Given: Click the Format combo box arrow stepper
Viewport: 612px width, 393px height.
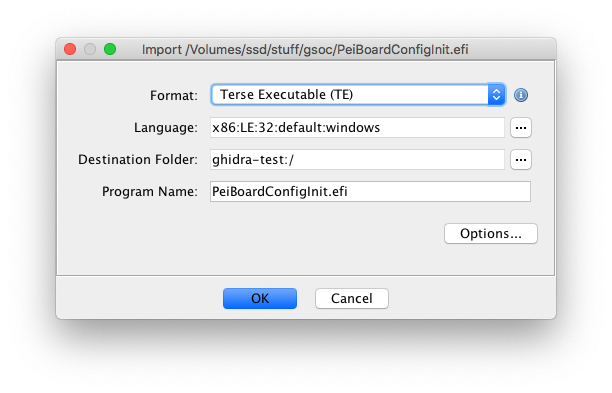Looking at the screenshot, I should (x=496, y=94).
